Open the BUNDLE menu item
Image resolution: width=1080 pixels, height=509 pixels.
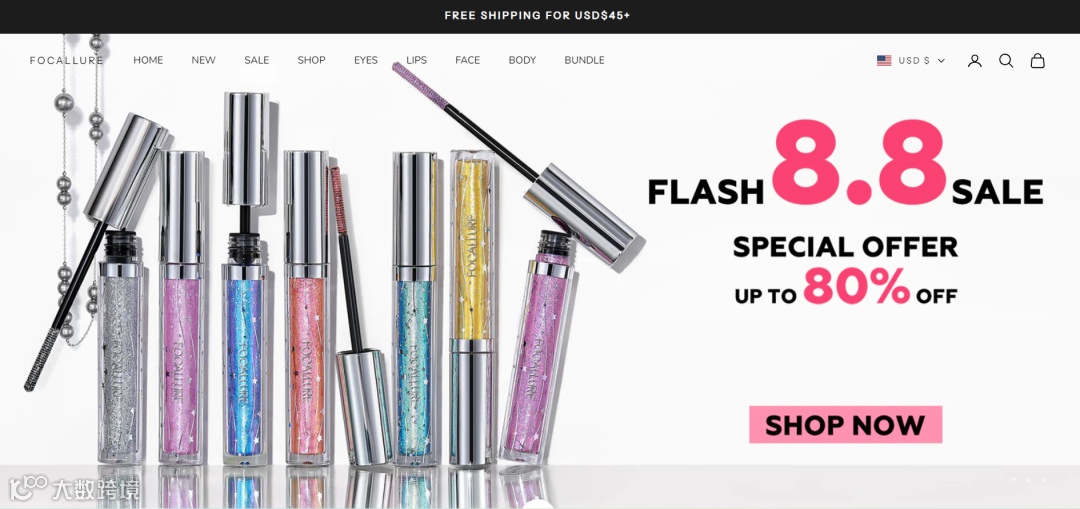(x=584, y=61)
